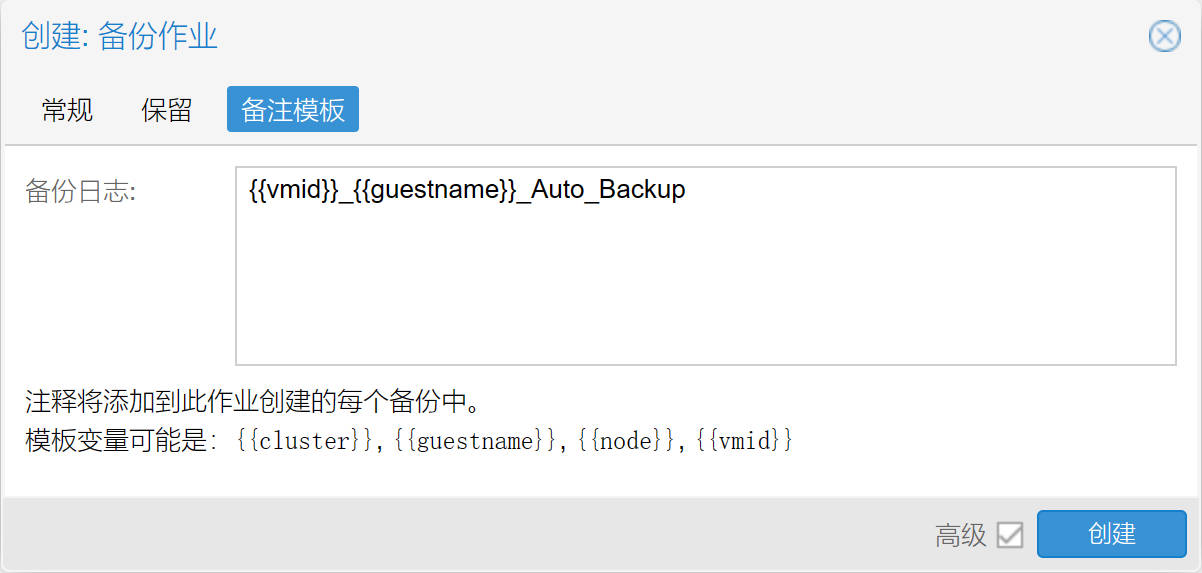
Task: Click the 创建 button
Action: tap(1112, 534)
